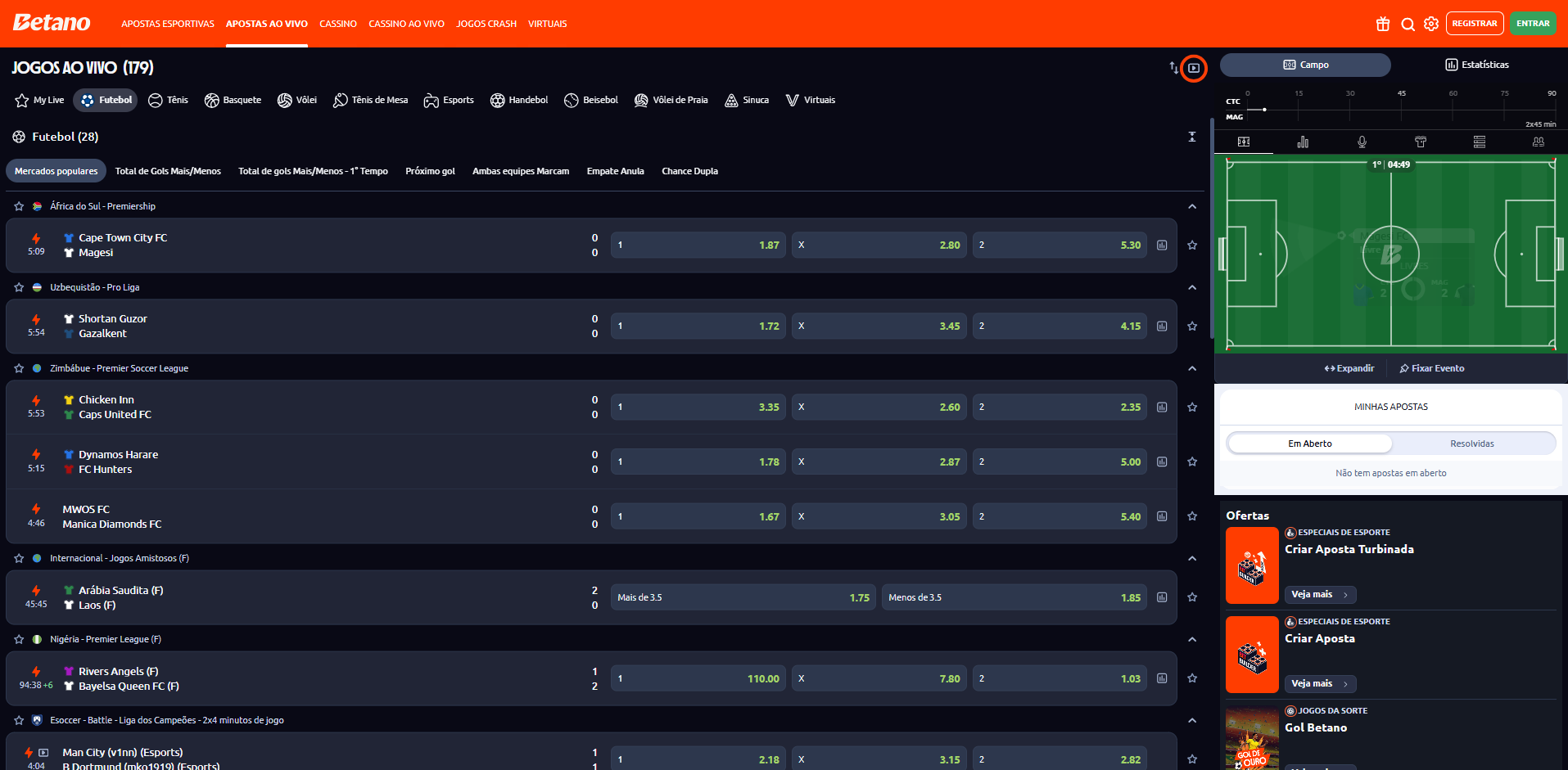Bet on Cape Town City FC at 1.87
Viewport: 1568px width, 770px height.
point(698,245)
